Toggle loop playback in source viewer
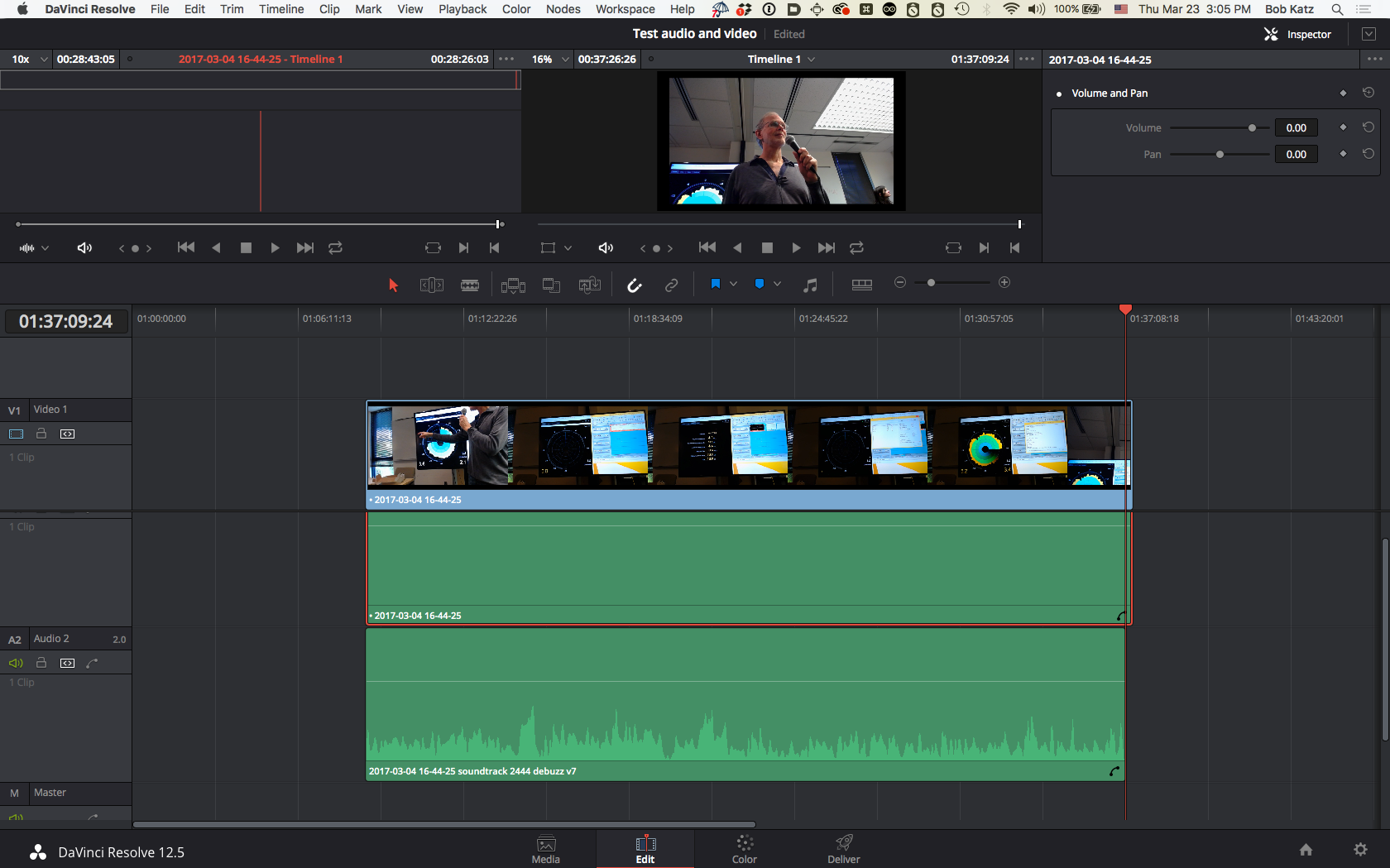Screen dimensions: 1390x868 coord(335,247)
